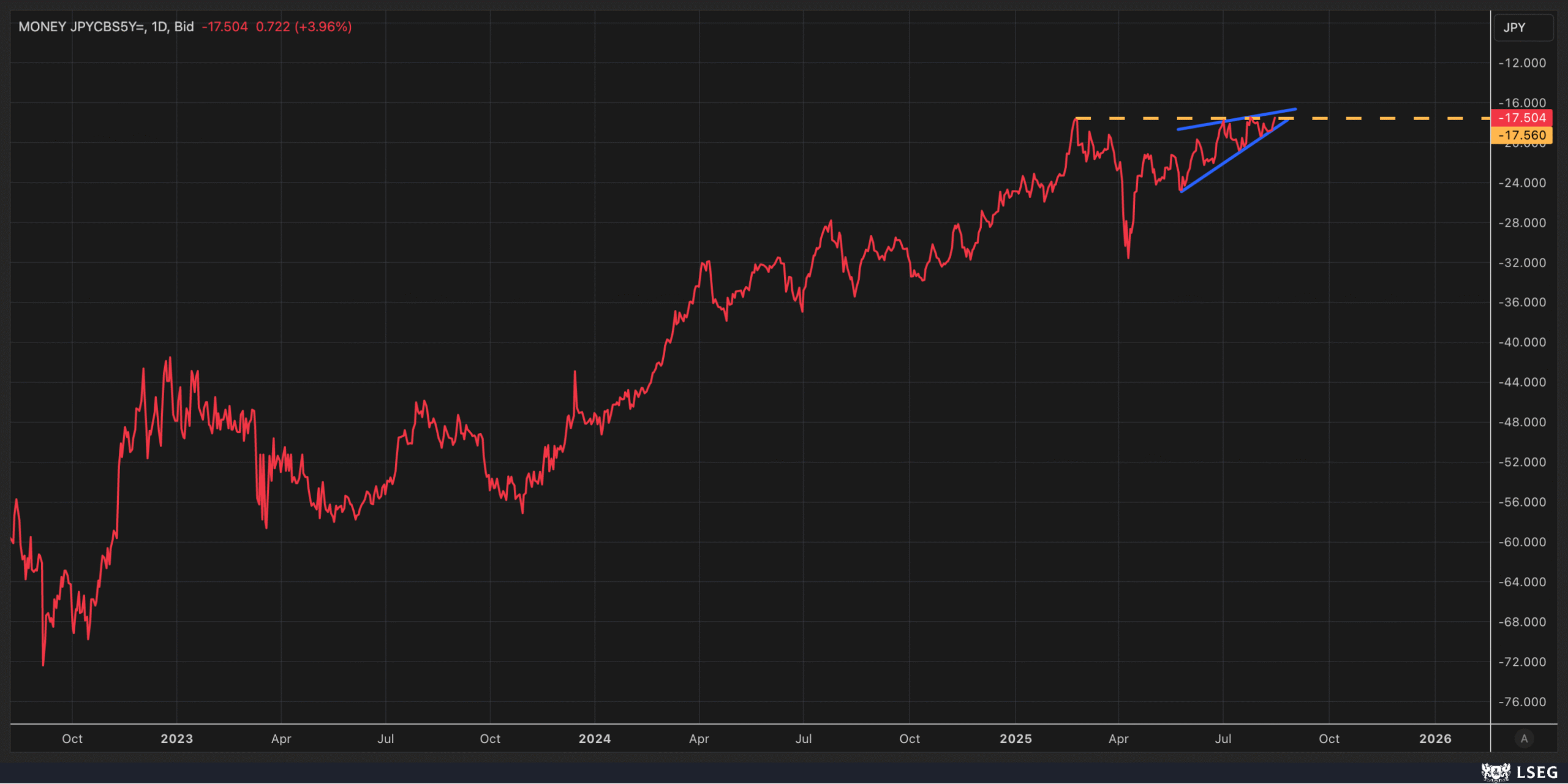Click the chart symbol title MONEY JPYCBS5Y=

[x=81, y=27]
